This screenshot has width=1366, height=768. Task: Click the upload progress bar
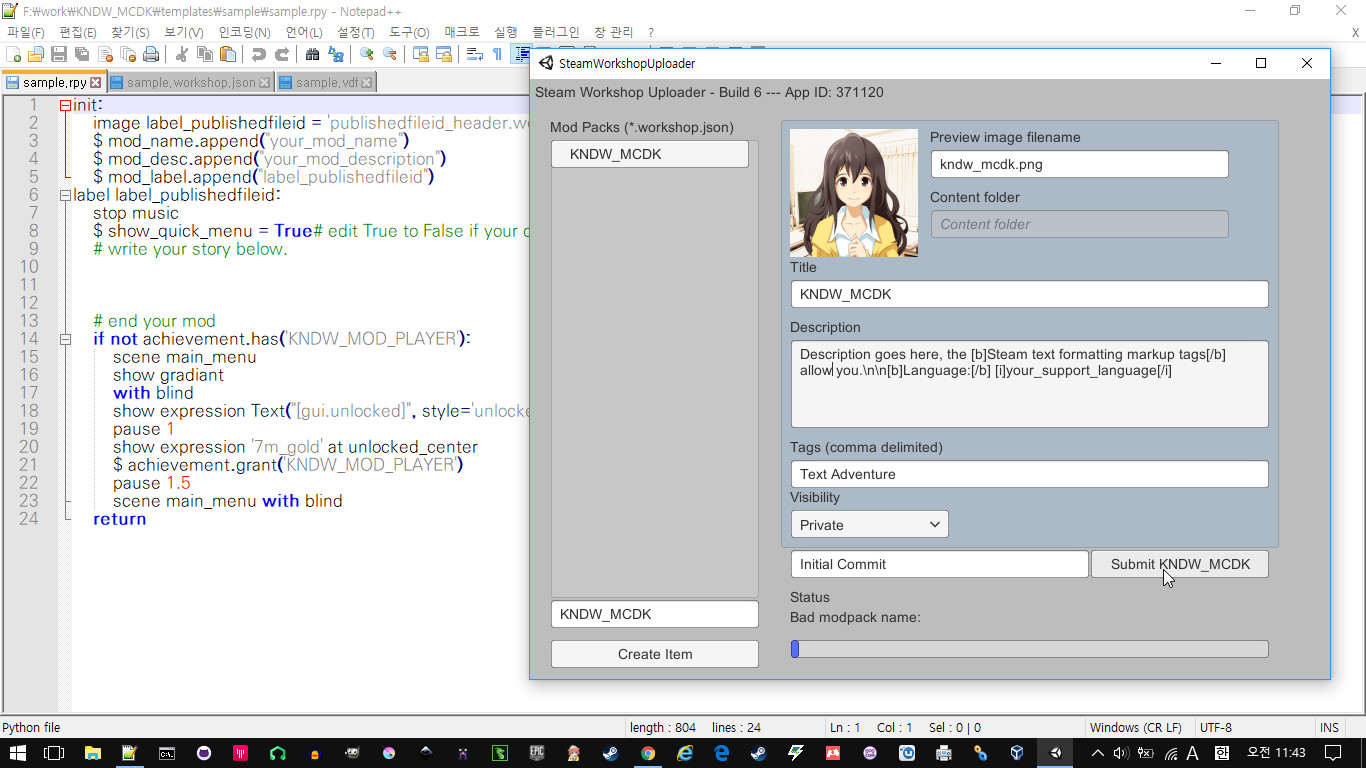click(x=1029, y=649)
